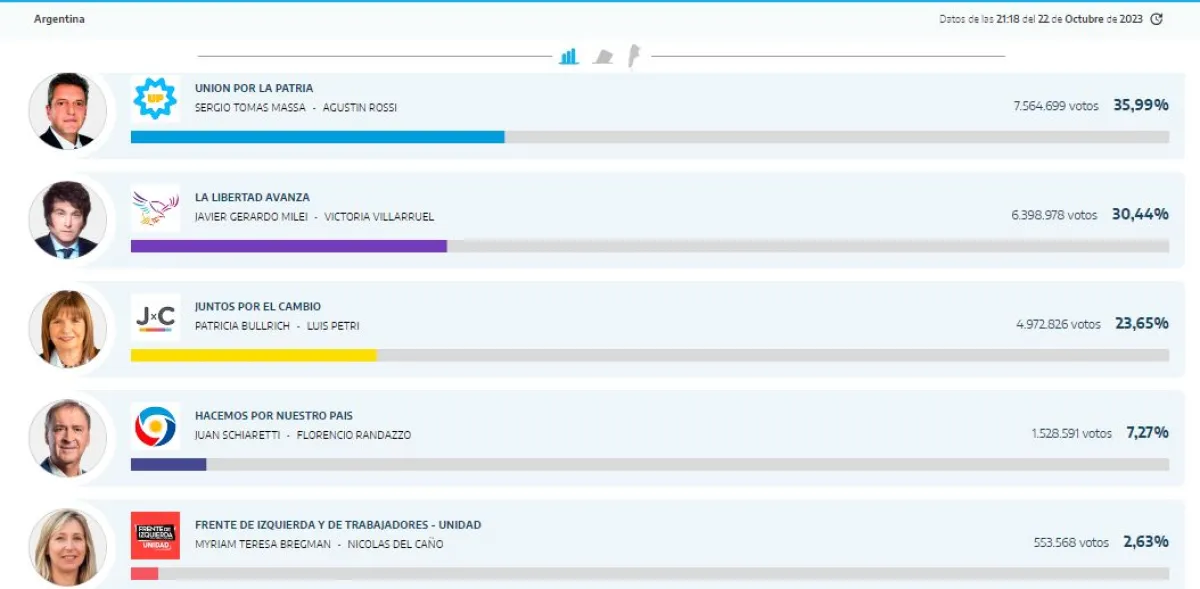The height and width of the screenshot is (589, 1200).
Task: Select the JUNTOS POR EL CAMBIO party name
Action: pyautogui.click(x=258, y=306)
